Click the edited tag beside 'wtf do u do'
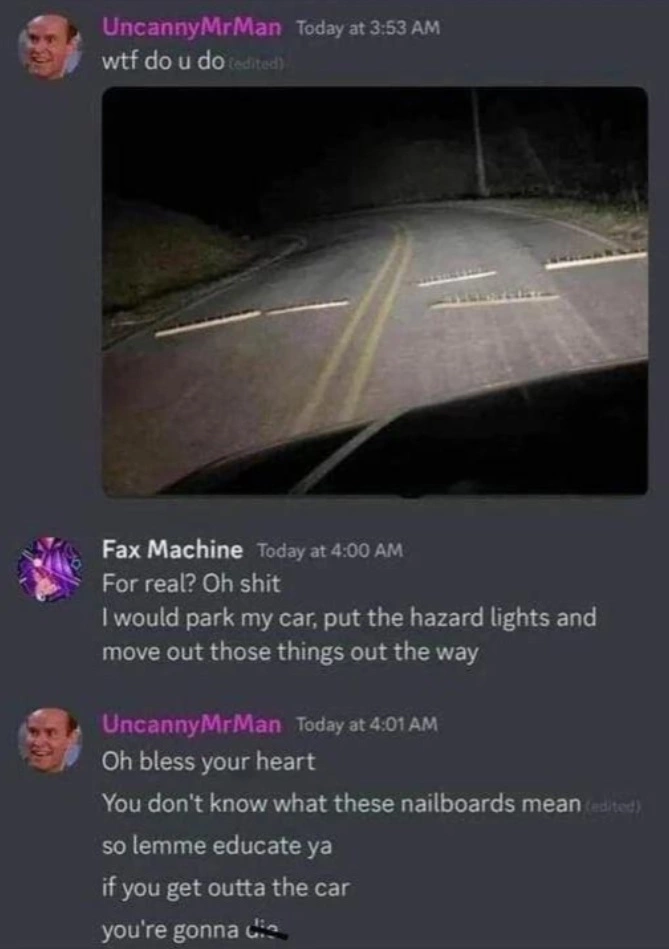Viewport: 669px width, 949px height. 257,63
